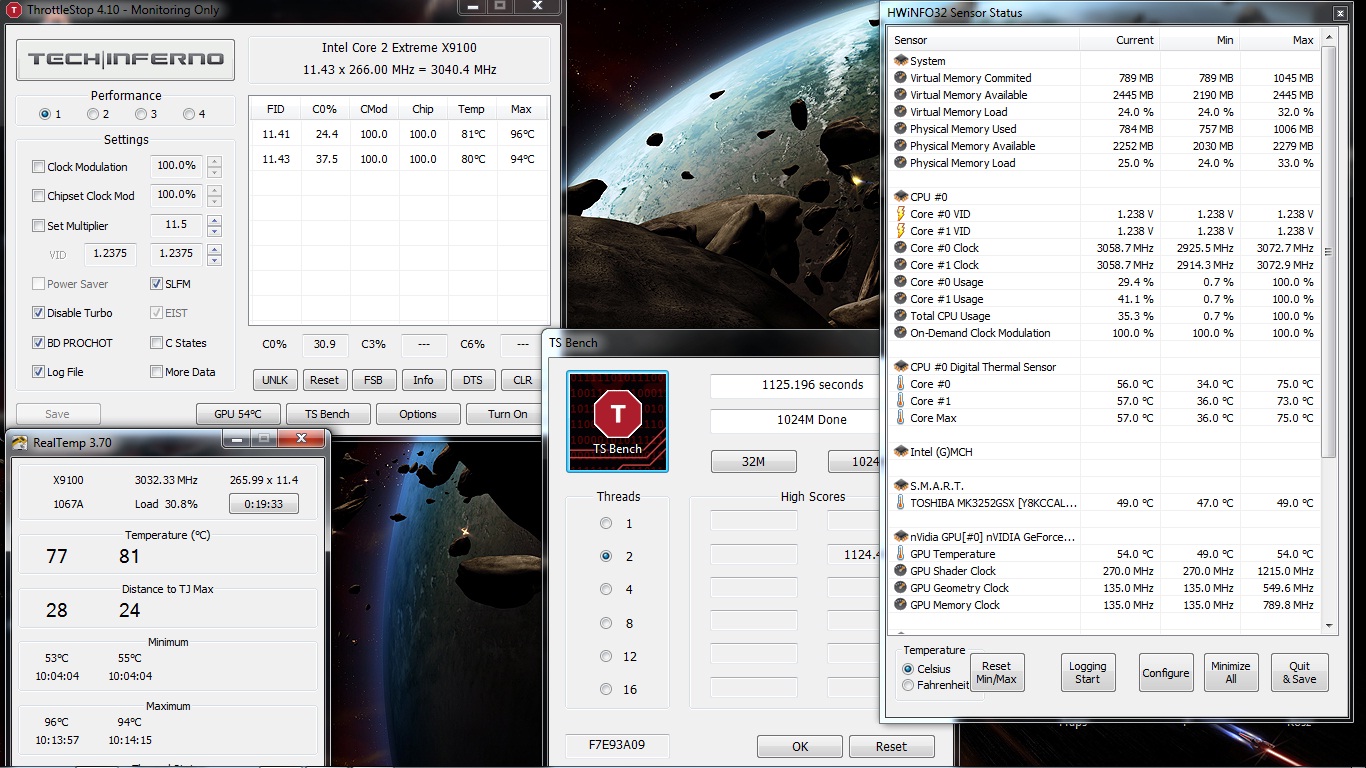
Task: Click the Core #0 Clock sensor icon
Action: tap(901, 248)
